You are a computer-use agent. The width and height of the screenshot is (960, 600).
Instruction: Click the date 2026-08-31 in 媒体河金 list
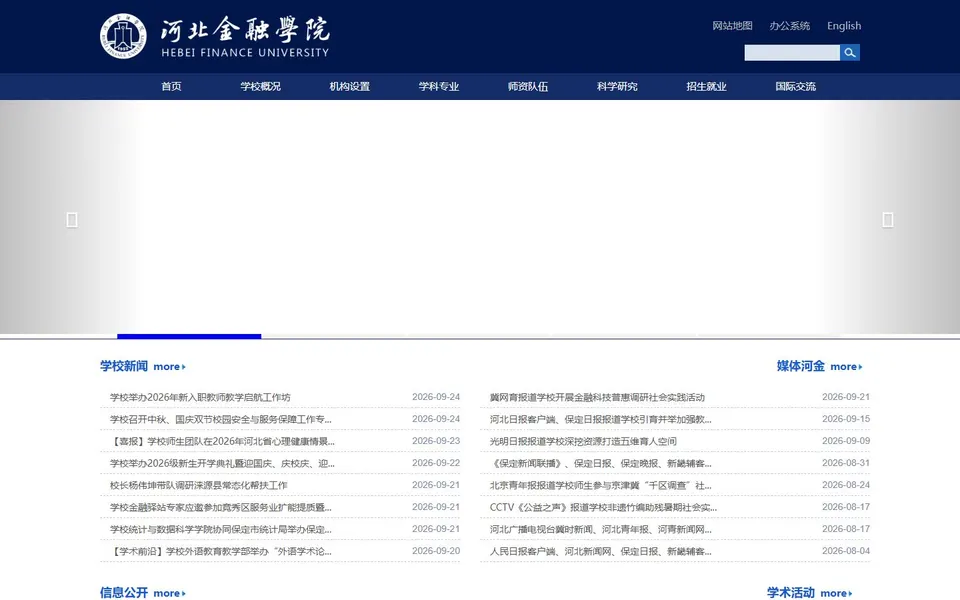click(846, 463)
